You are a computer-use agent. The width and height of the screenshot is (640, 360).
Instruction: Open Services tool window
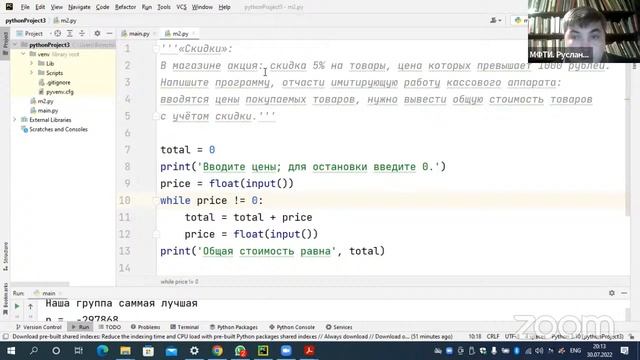(x=339, y=327)
